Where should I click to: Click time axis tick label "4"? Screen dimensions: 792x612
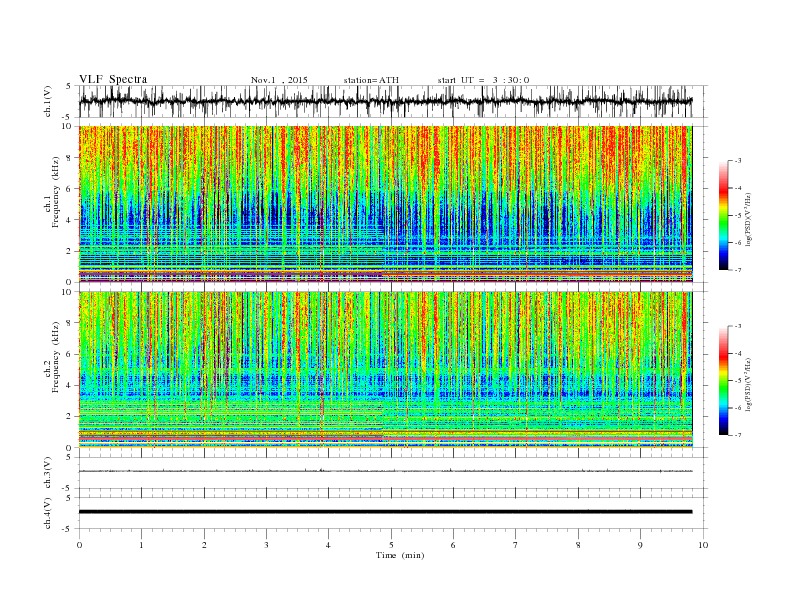click(328, 545)
